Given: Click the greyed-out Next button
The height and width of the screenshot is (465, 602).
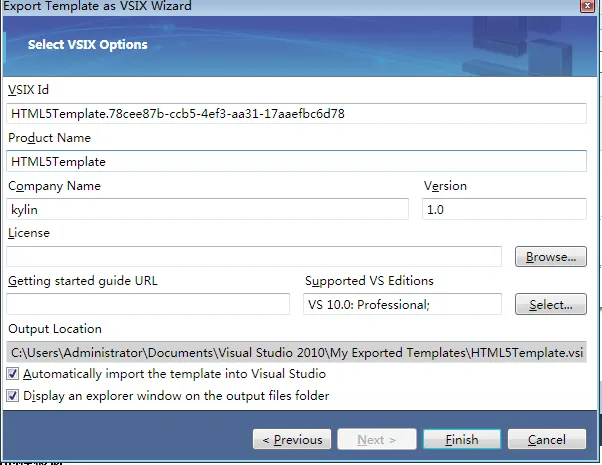Looking at the screenshot, I should pos(377,439).
